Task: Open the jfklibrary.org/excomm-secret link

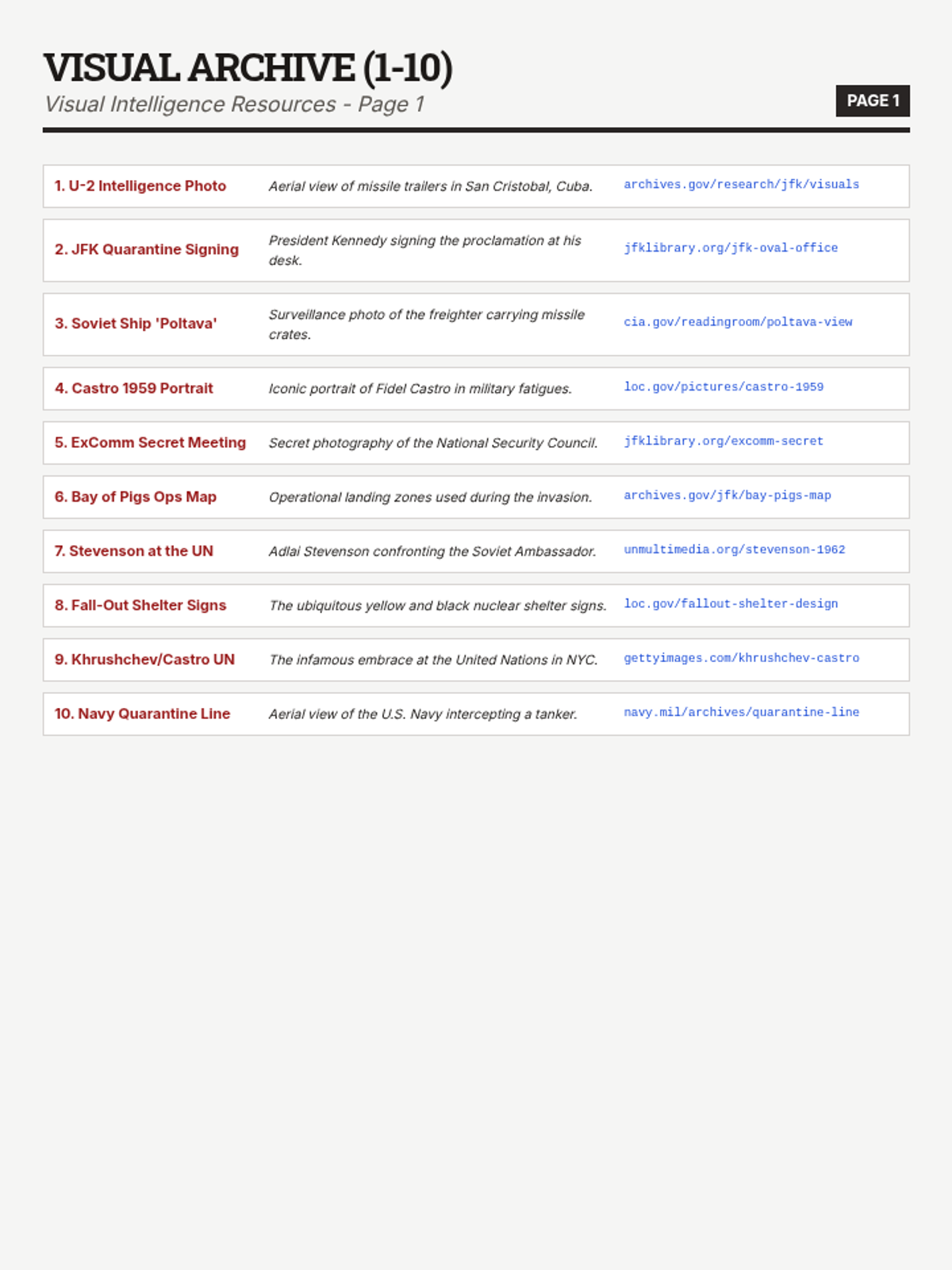Action: [724, 441]
